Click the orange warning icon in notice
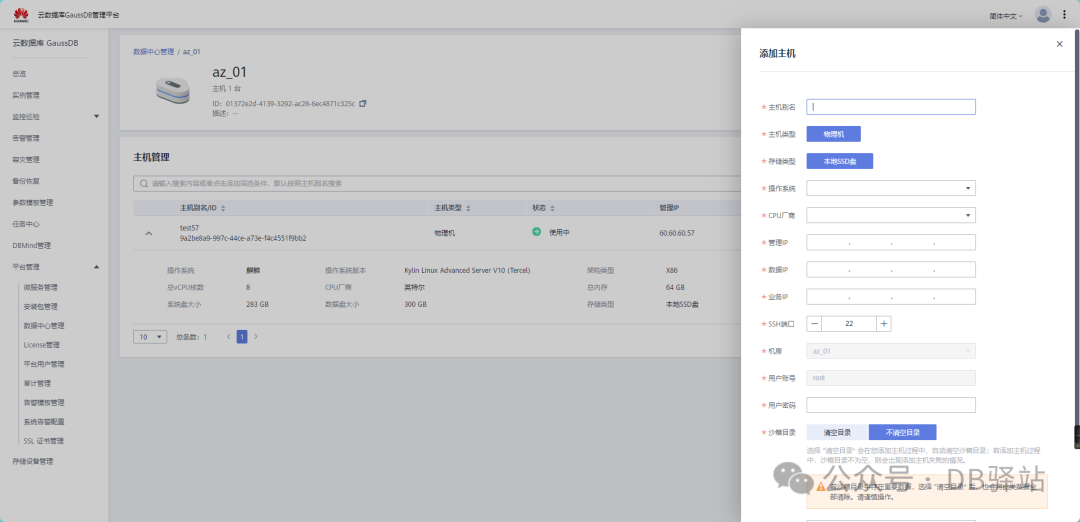 [x=820, y=486]
